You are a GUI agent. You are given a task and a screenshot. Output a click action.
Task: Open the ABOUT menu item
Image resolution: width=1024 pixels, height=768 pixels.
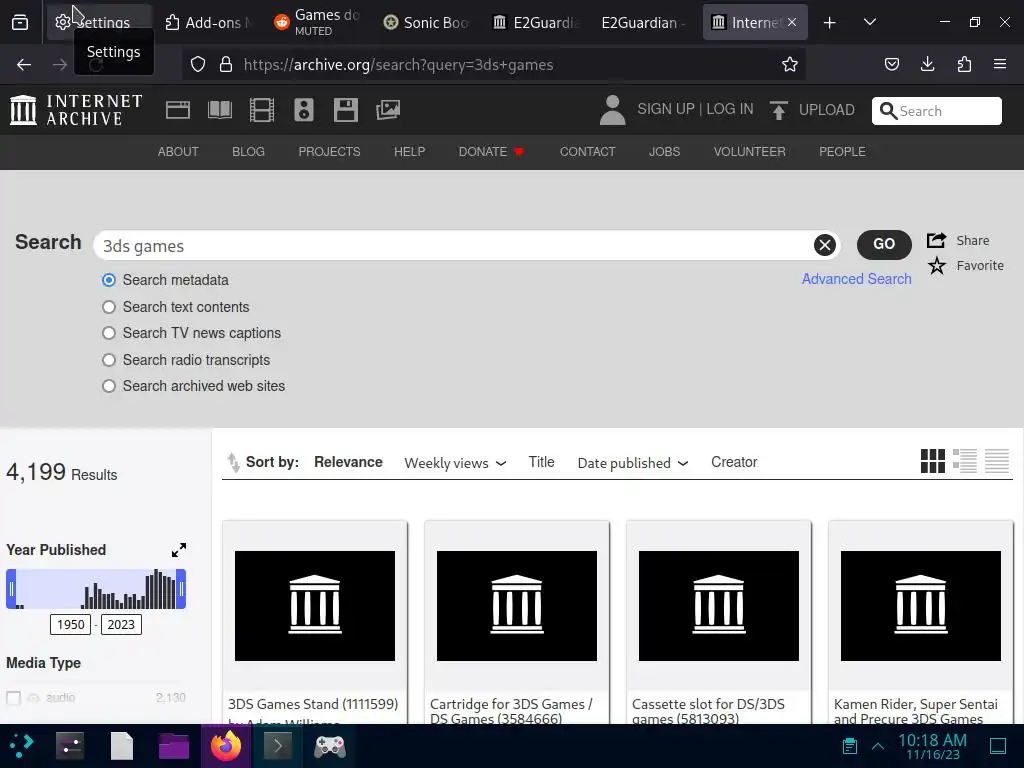click(x=178, y=152)
